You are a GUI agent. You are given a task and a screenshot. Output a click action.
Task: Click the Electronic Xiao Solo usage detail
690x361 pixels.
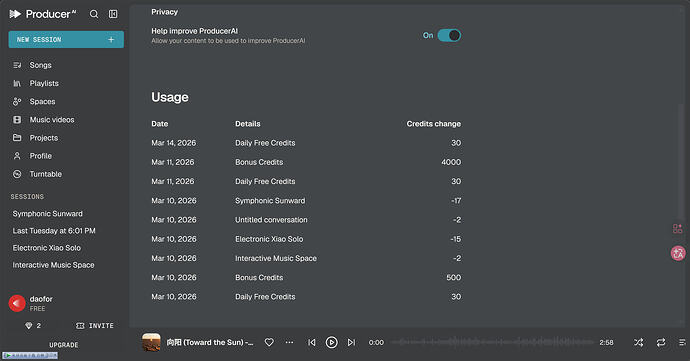(269, 239)
